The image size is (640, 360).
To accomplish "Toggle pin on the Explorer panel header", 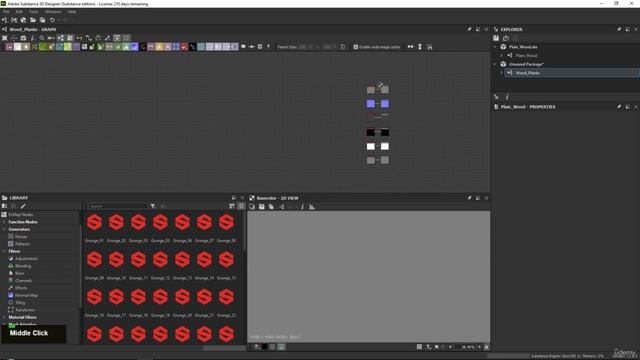I will pos(619,29).
